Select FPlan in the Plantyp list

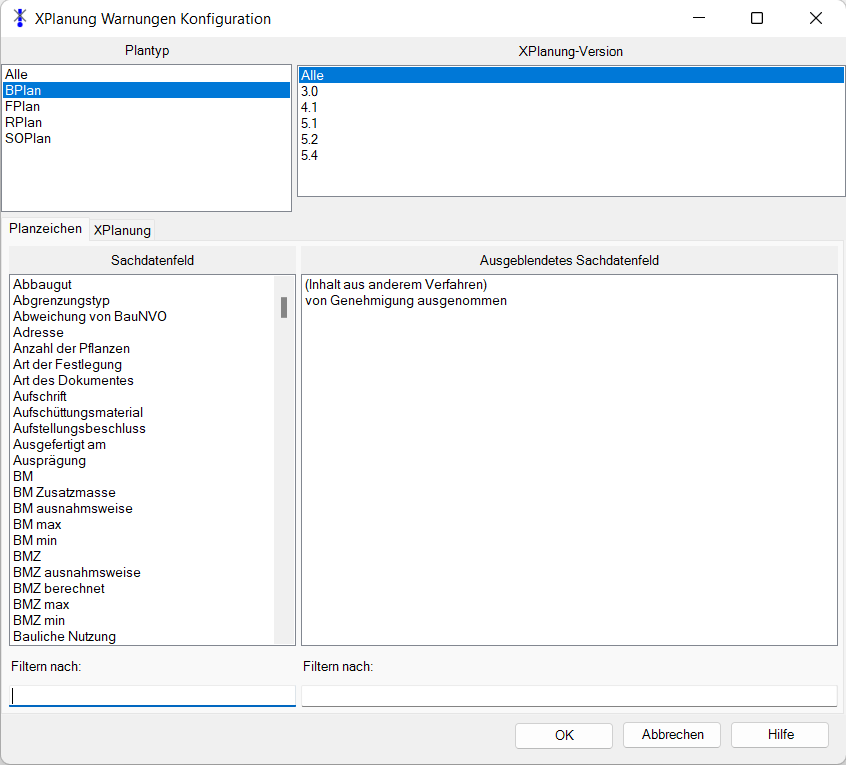point(22,106)
